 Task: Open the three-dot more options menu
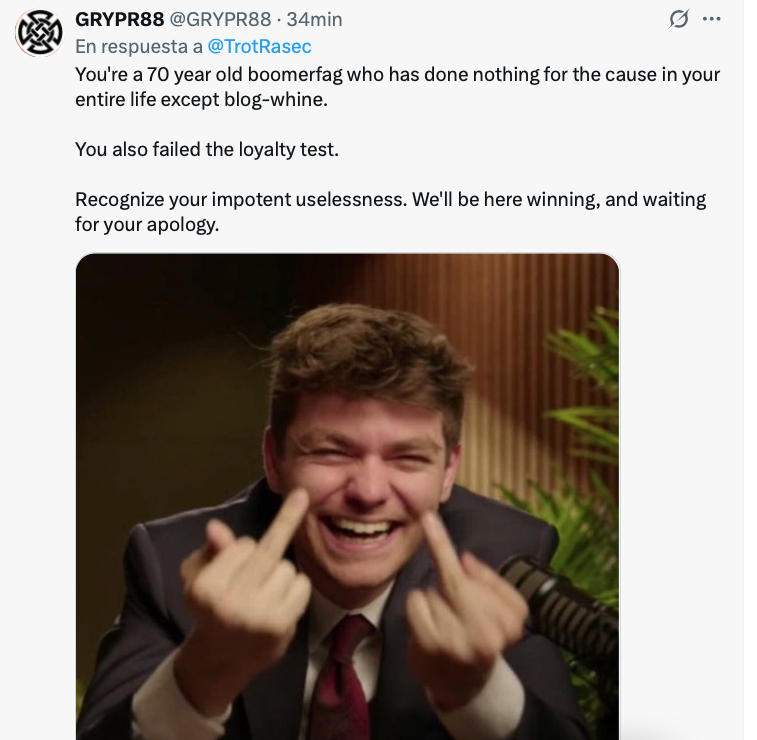712,19
